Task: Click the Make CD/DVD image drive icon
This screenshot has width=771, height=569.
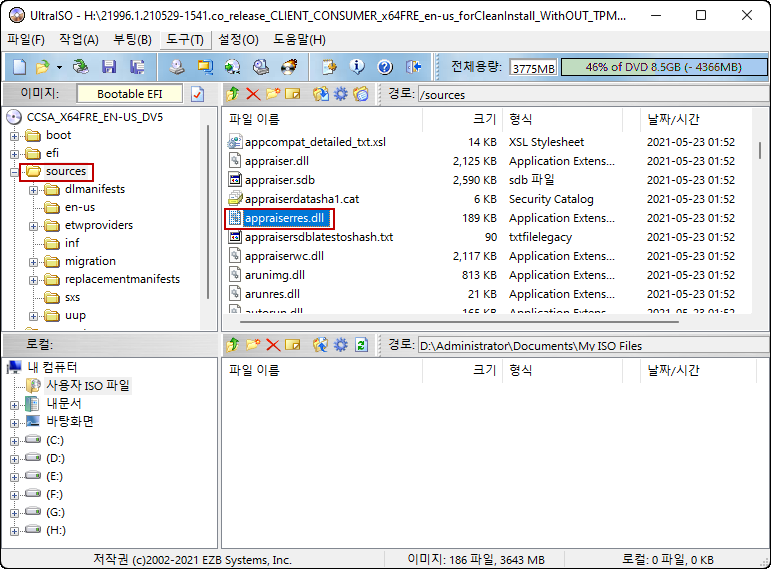Action: [177, 67]
